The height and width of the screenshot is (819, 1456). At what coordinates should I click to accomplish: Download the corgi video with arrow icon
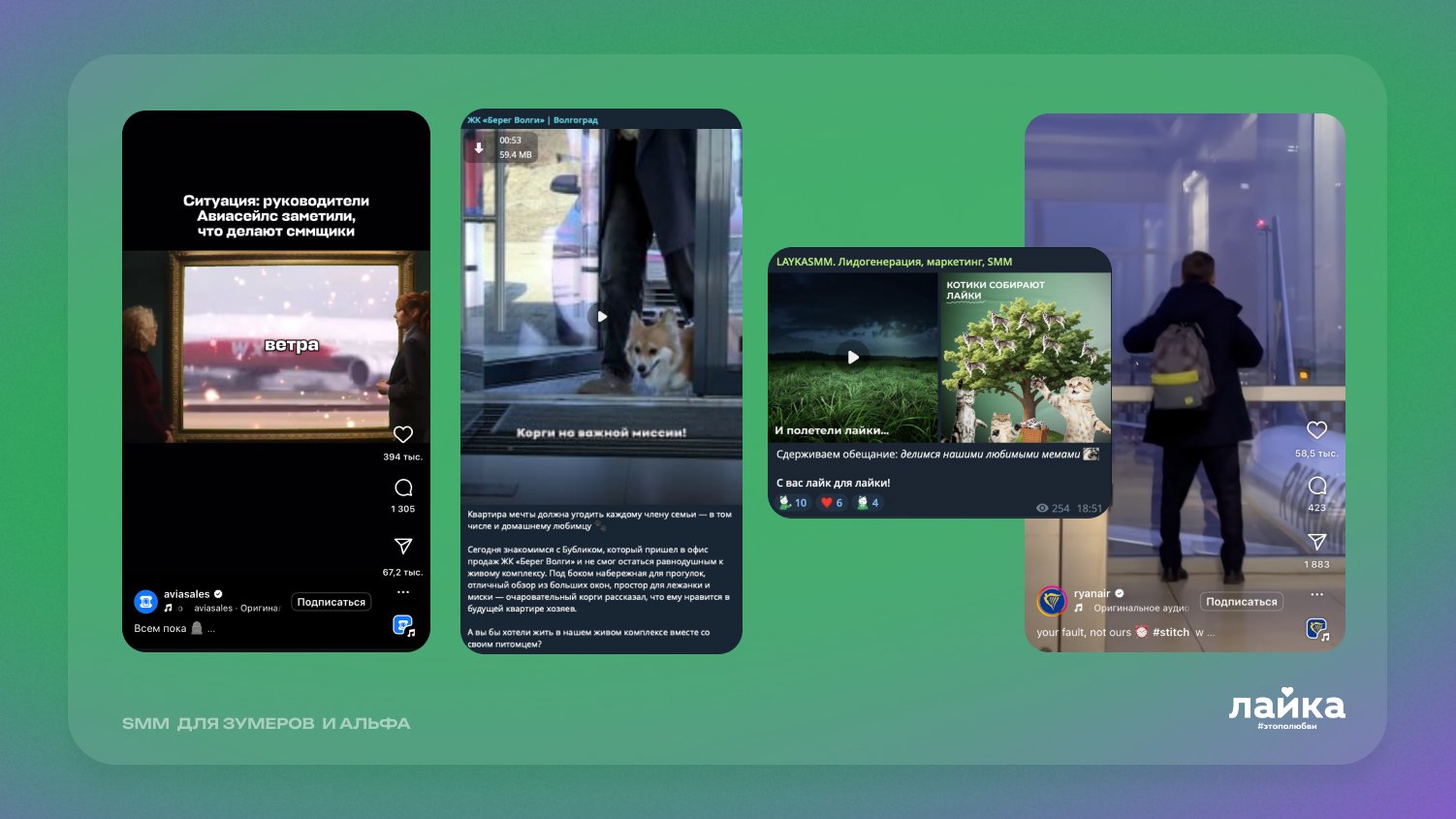tap(479, 148)
